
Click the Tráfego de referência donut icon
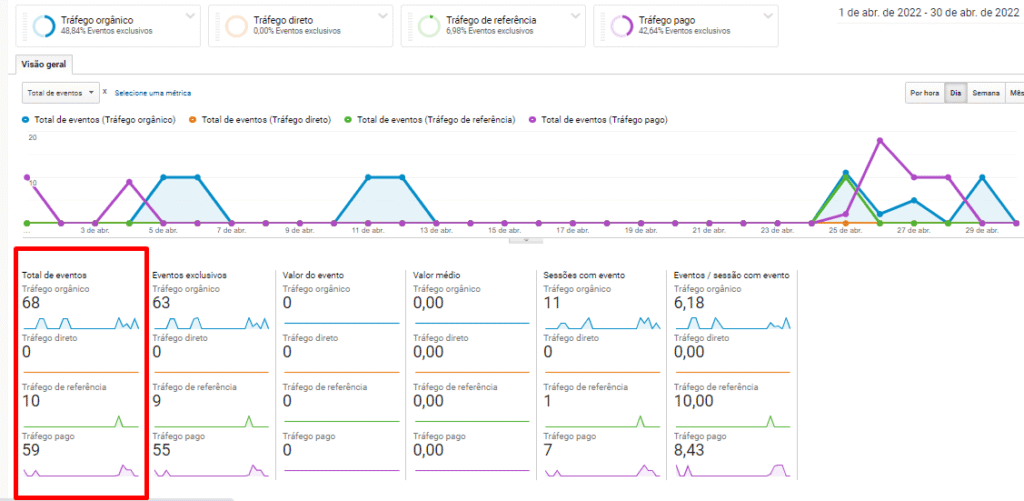pyautogui.click(x=429, y=26)
